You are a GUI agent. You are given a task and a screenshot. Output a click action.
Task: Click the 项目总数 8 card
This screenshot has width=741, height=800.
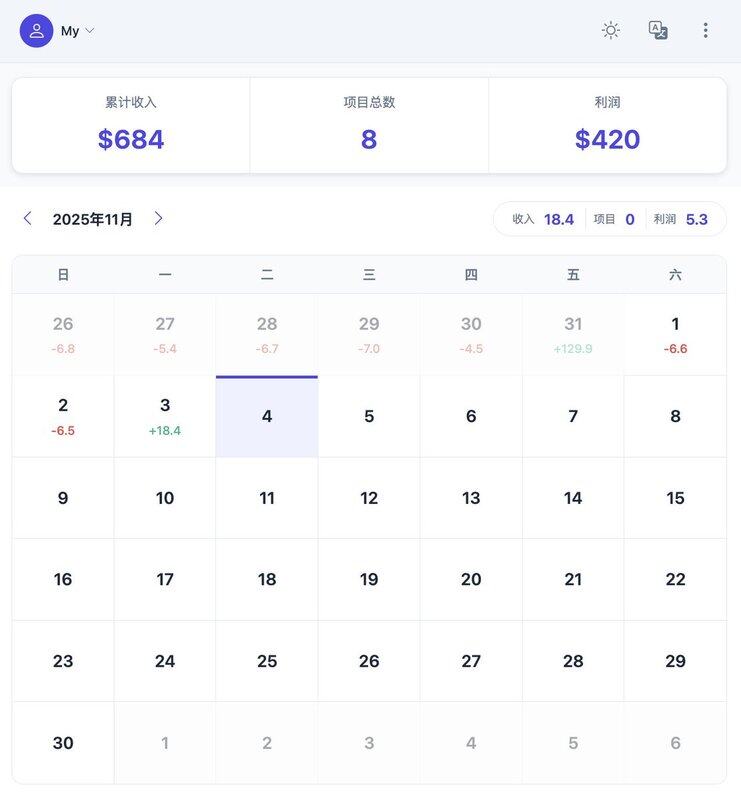pos(369,125)
